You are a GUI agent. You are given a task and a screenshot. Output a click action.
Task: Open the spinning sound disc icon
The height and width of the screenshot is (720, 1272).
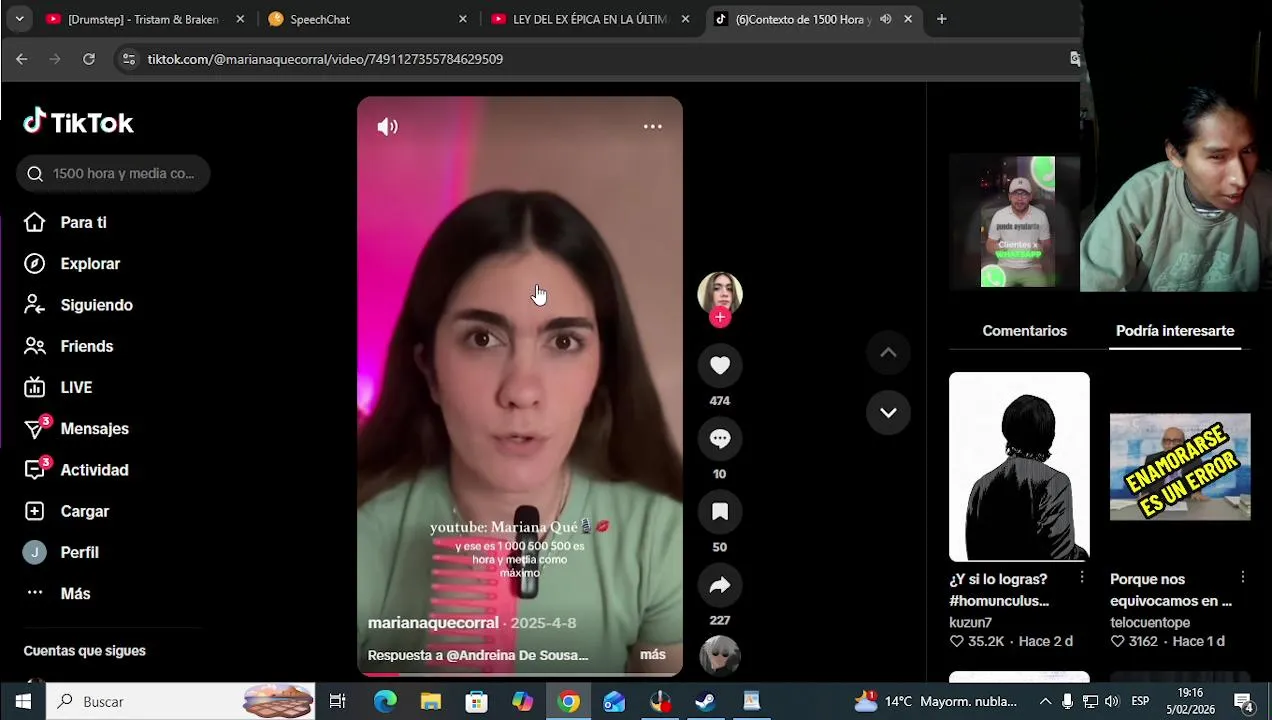(x=720, y=656)
